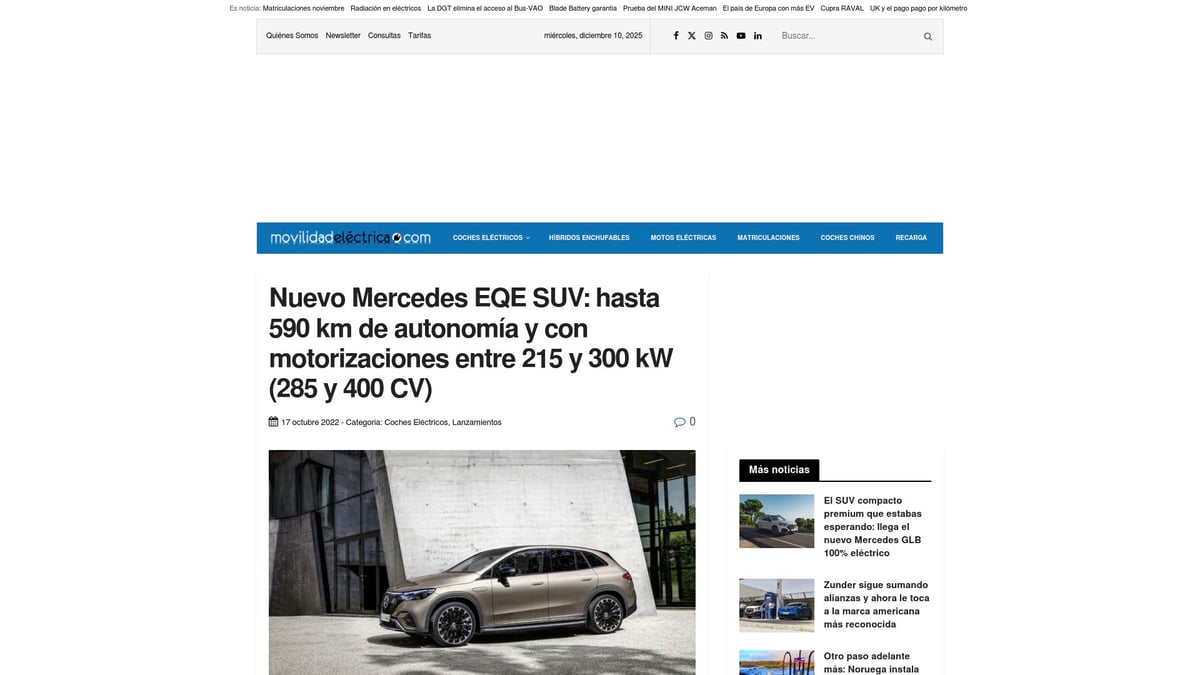The image size is (1200, 675).
Task: Open the Instagram profile icon
Action: click(x=708, y=35)
